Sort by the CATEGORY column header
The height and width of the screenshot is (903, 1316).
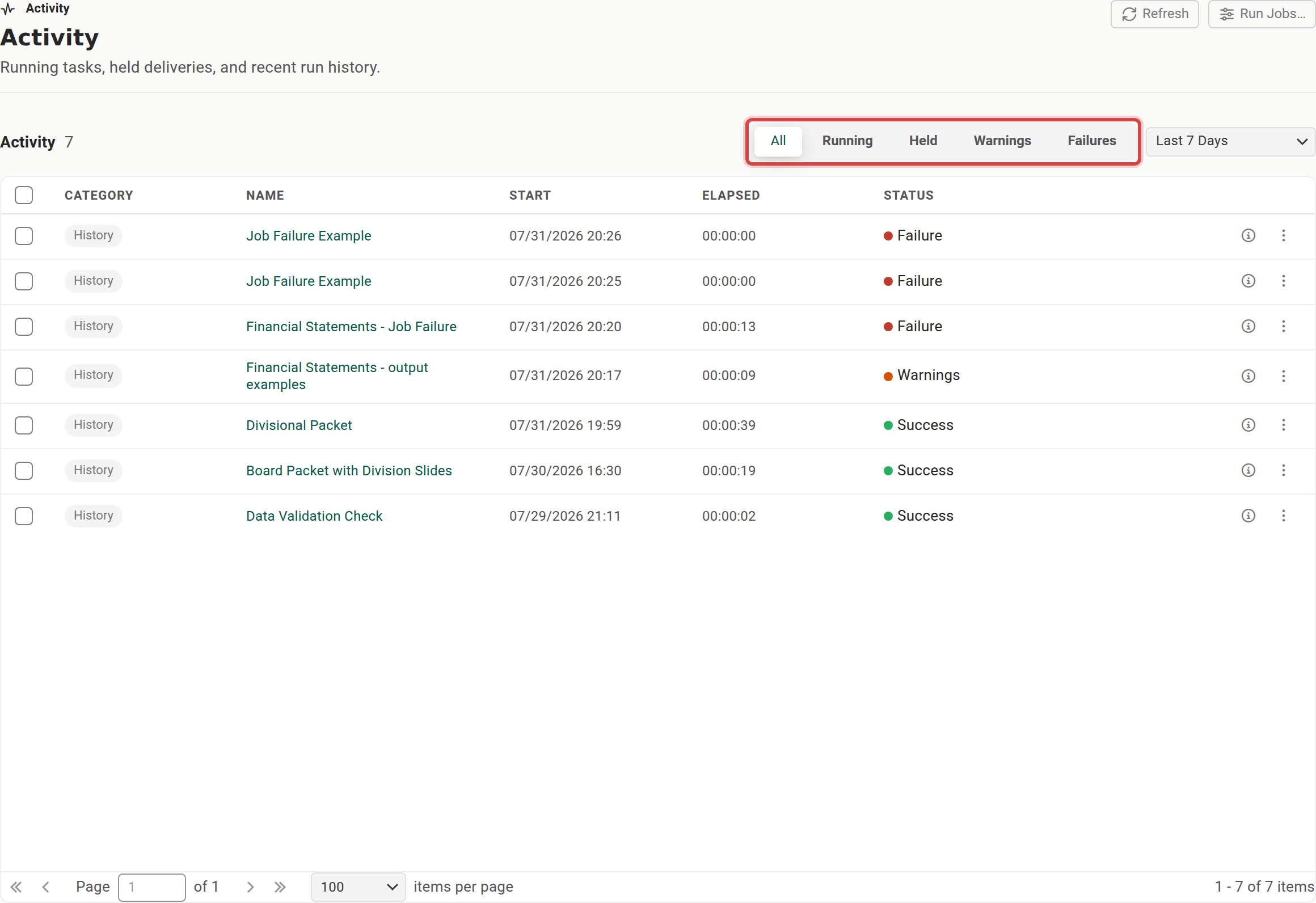[99, 196]
